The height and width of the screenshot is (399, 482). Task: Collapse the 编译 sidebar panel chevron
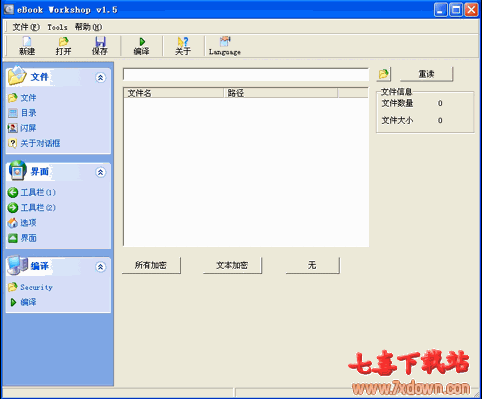pos(100,267)
